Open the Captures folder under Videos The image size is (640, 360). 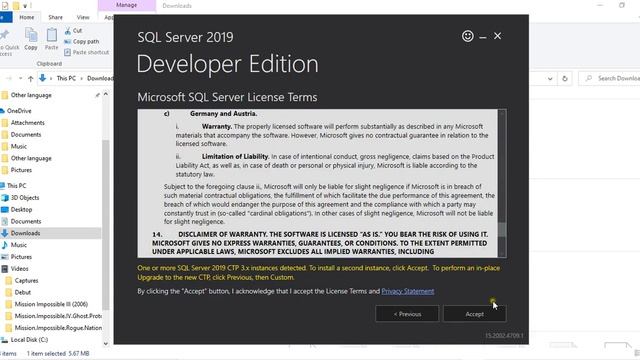coord(26,280)
